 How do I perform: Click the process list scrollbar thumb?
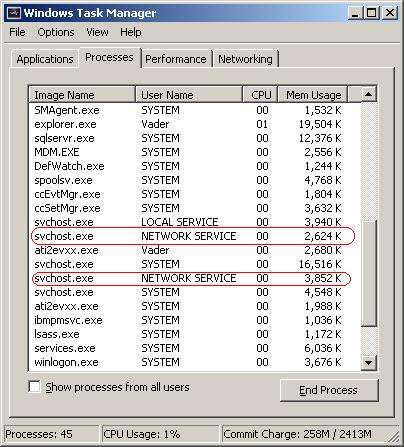click(369, 273)
